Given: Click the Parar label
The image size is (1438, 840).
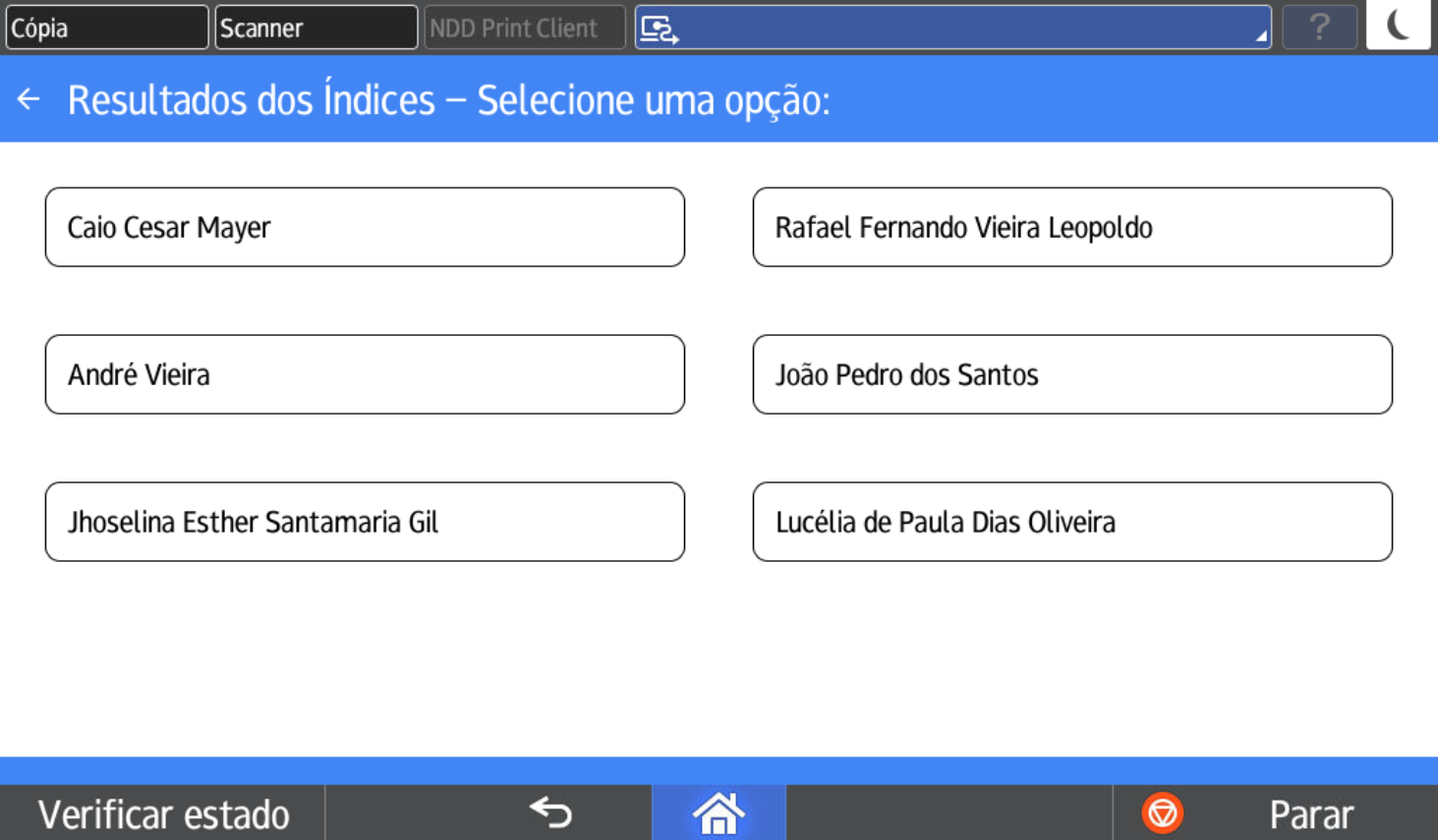Looking at the screenshot, I should click(1310, 814).
